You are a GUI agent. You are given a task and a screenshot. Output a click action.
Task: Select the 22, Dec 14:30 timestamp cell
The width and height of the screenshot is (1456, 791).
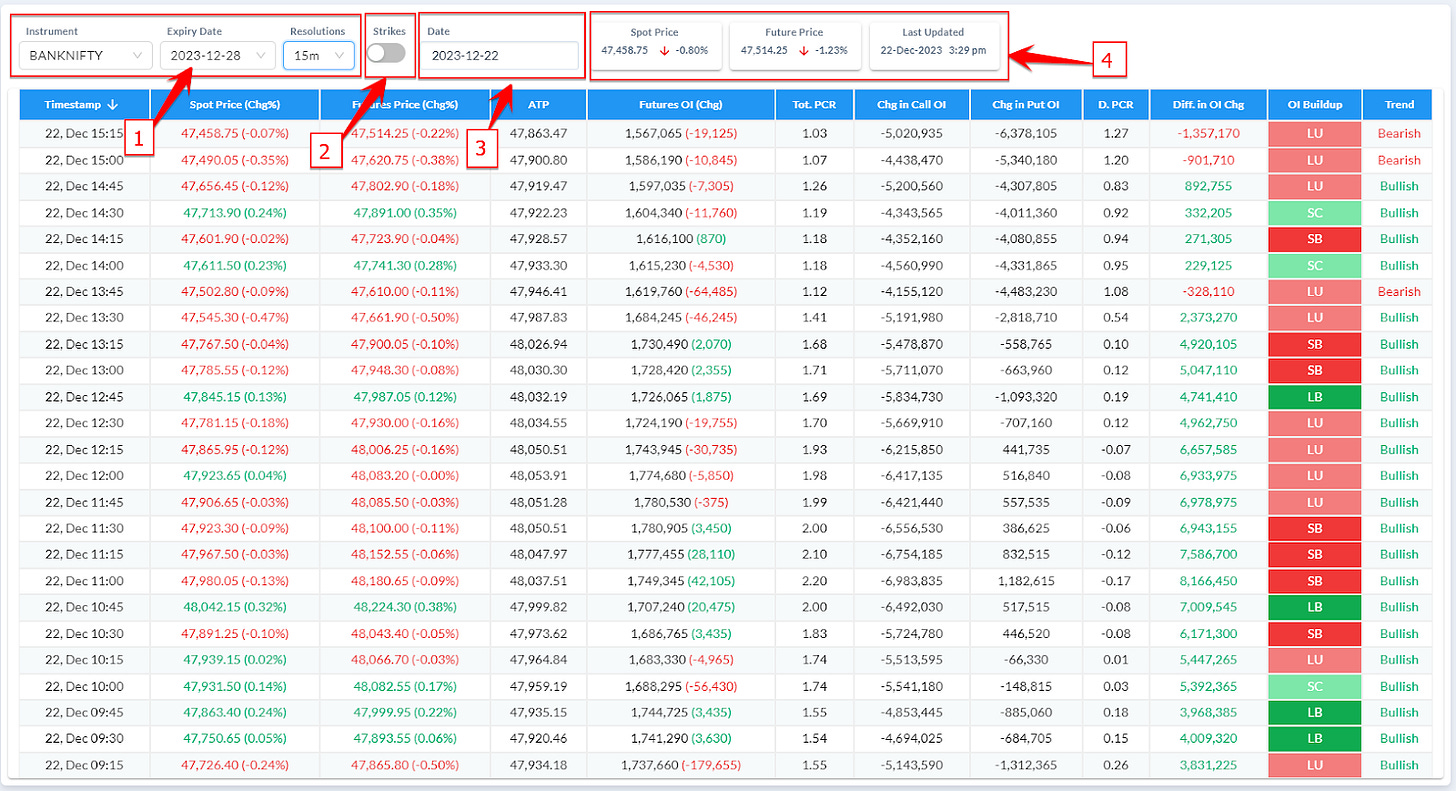[84, 212]
